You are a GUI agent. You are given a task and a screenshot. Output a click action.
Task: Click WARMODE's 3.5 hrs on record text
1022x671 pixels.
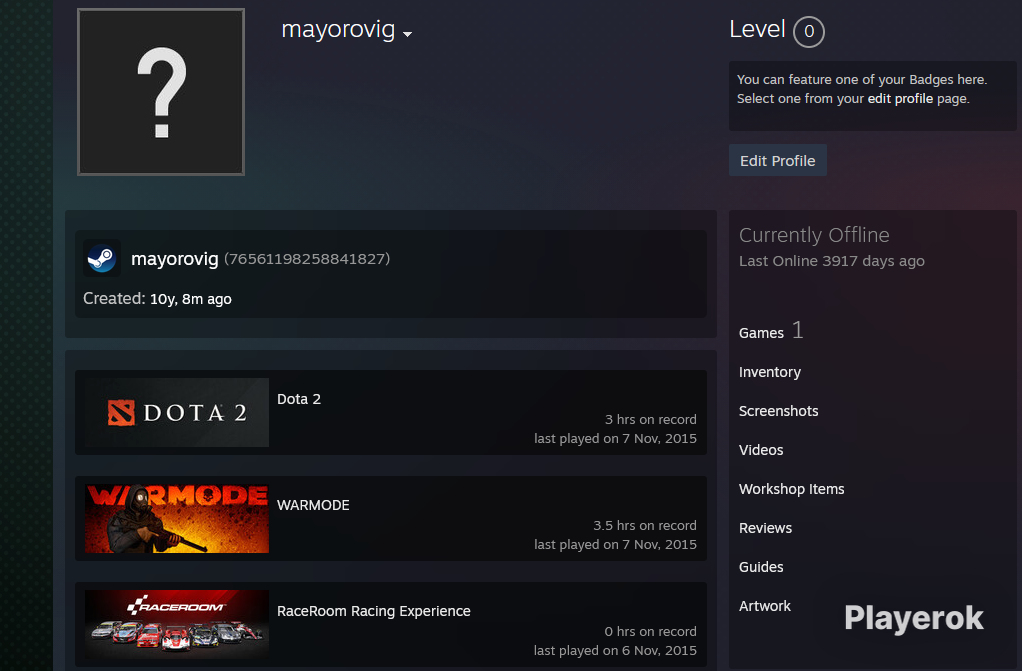point(645,526)
